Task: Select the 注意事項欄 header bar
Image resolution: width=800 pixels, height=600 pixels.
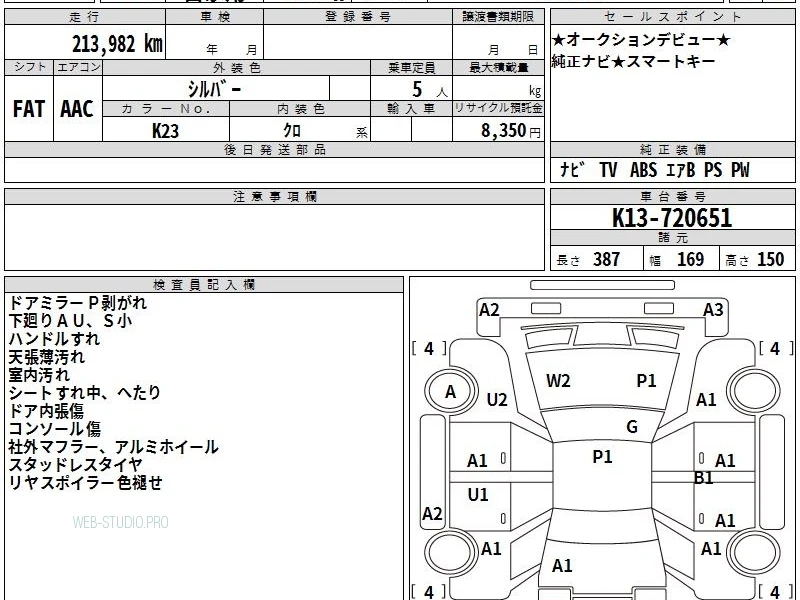Action: [x=274, y=196]
